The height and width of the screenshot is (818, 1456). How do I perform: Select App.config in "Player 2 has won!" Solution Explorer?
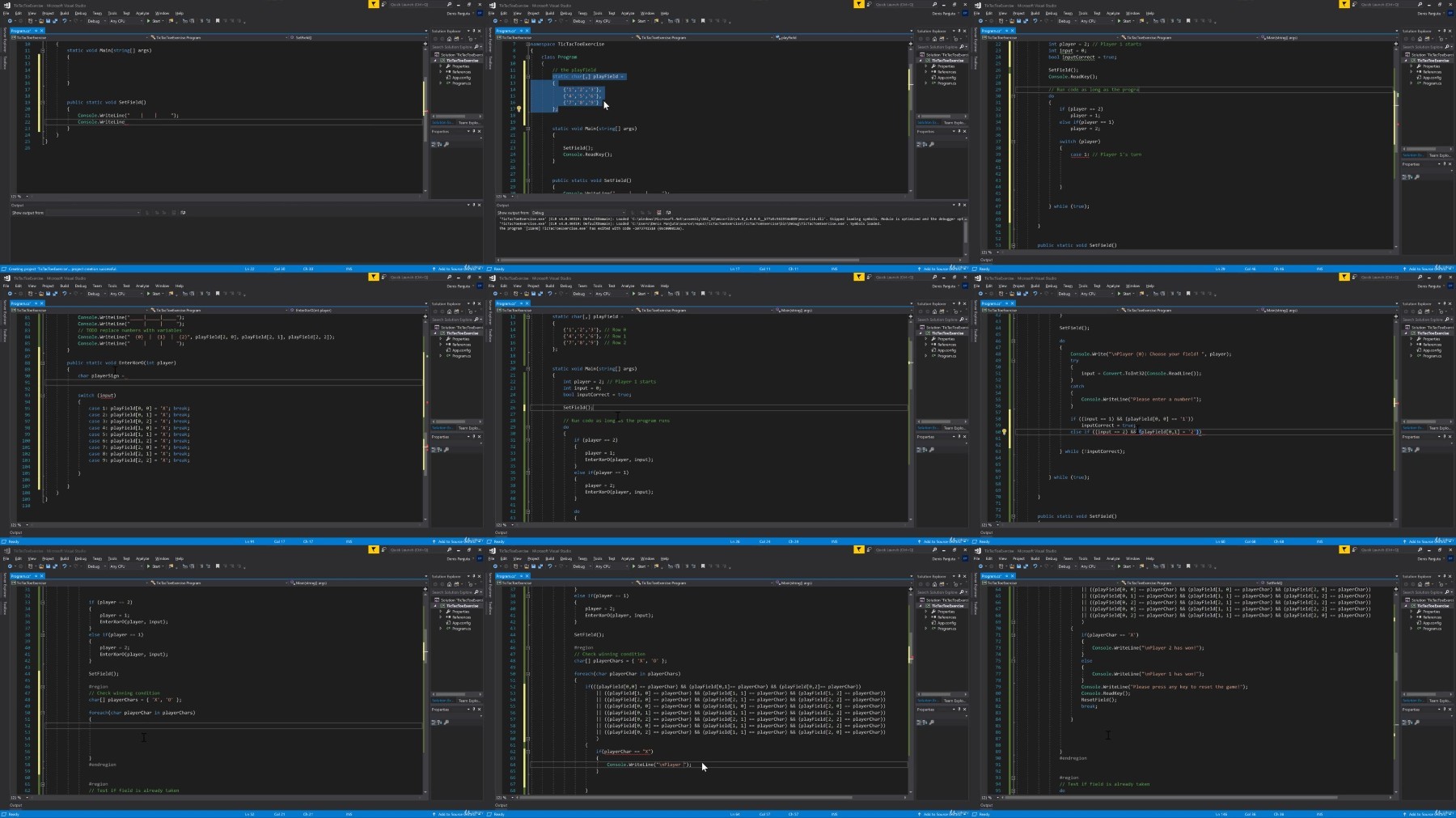click(1432, 623)
